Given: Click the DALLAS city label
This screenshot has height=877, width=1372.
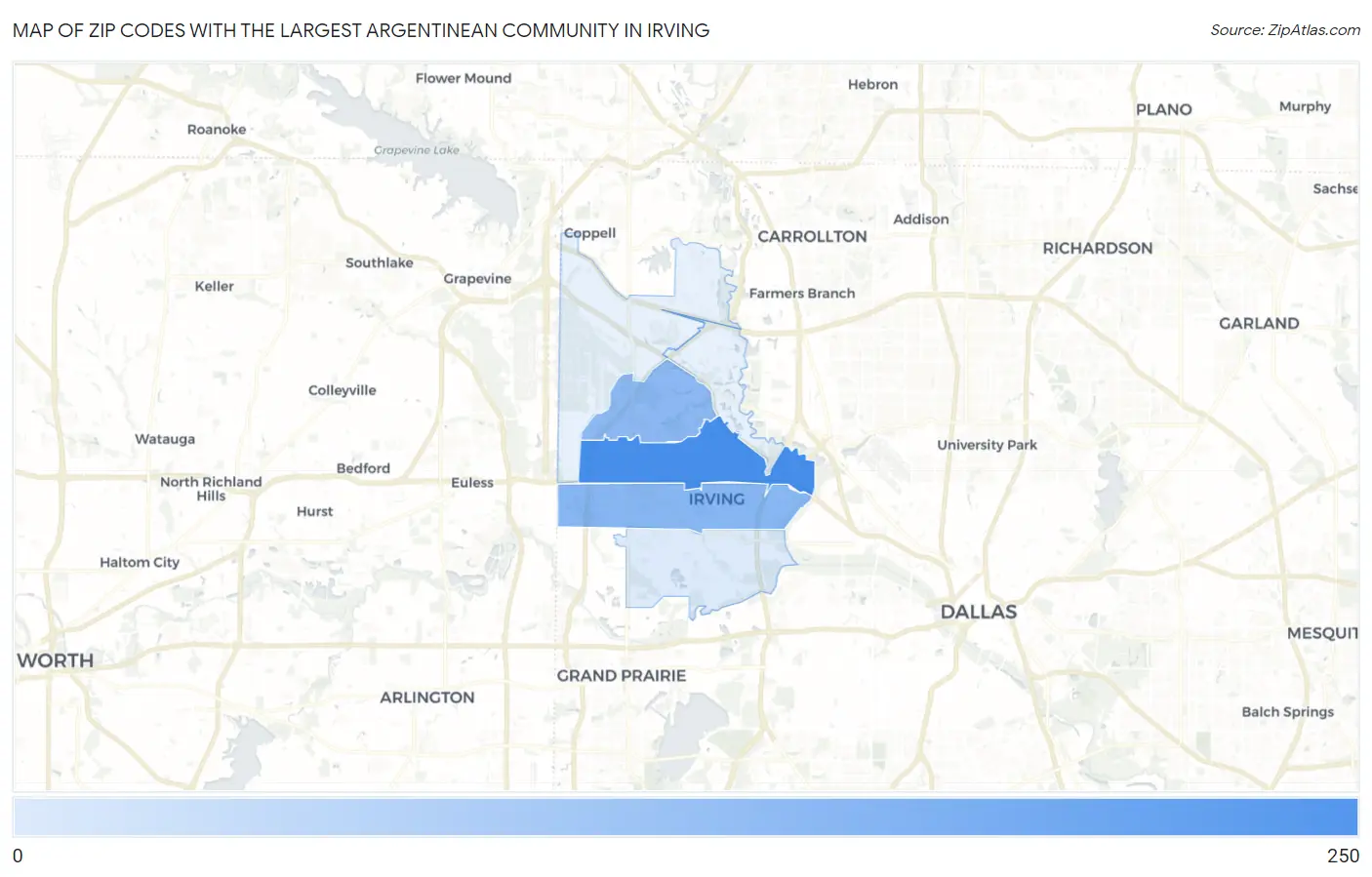Looking at the screenshot, I should (x=979, y=612).
